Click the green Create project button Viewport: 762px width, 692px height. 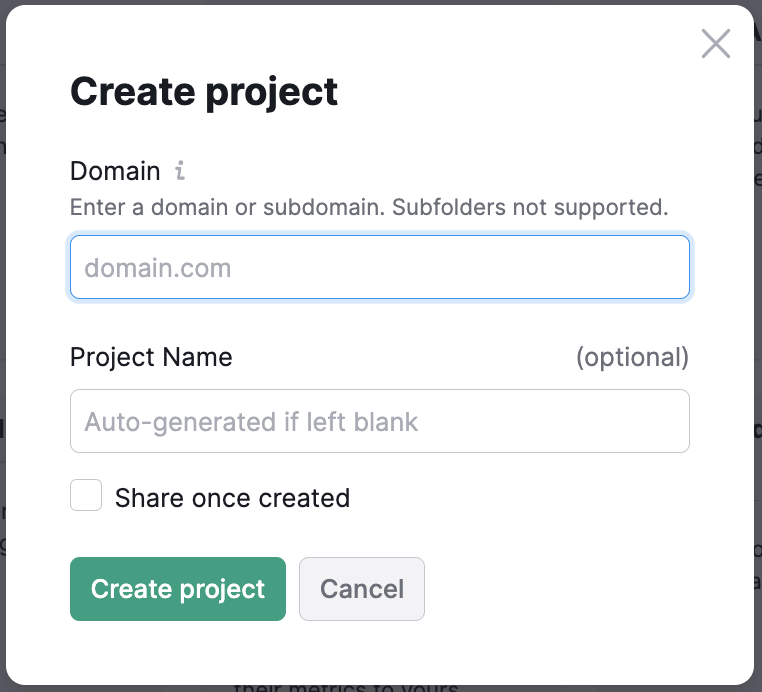178,589
